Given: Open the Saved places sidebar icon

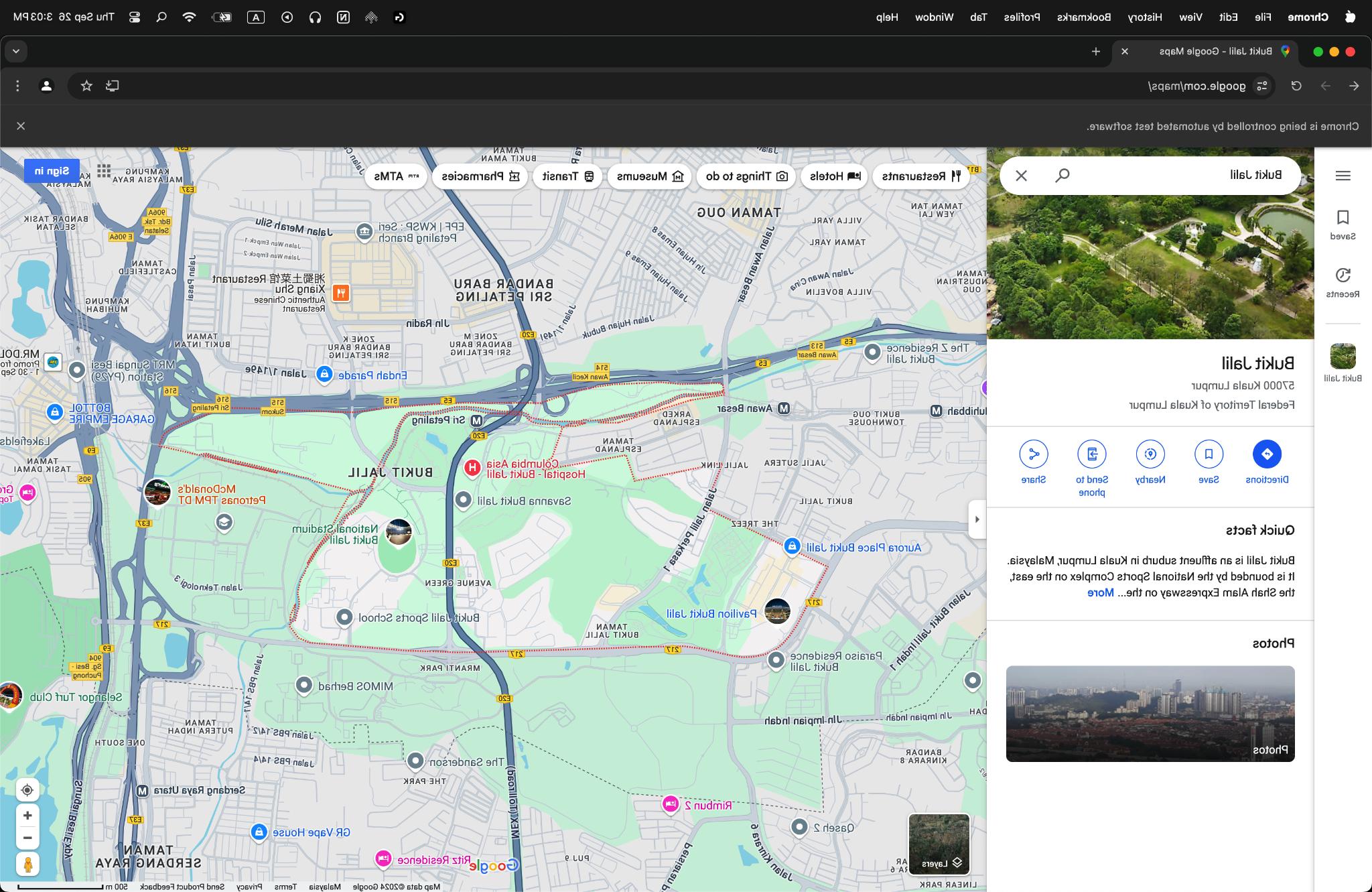Looking at the screenshot, I should coord(1343,225).
